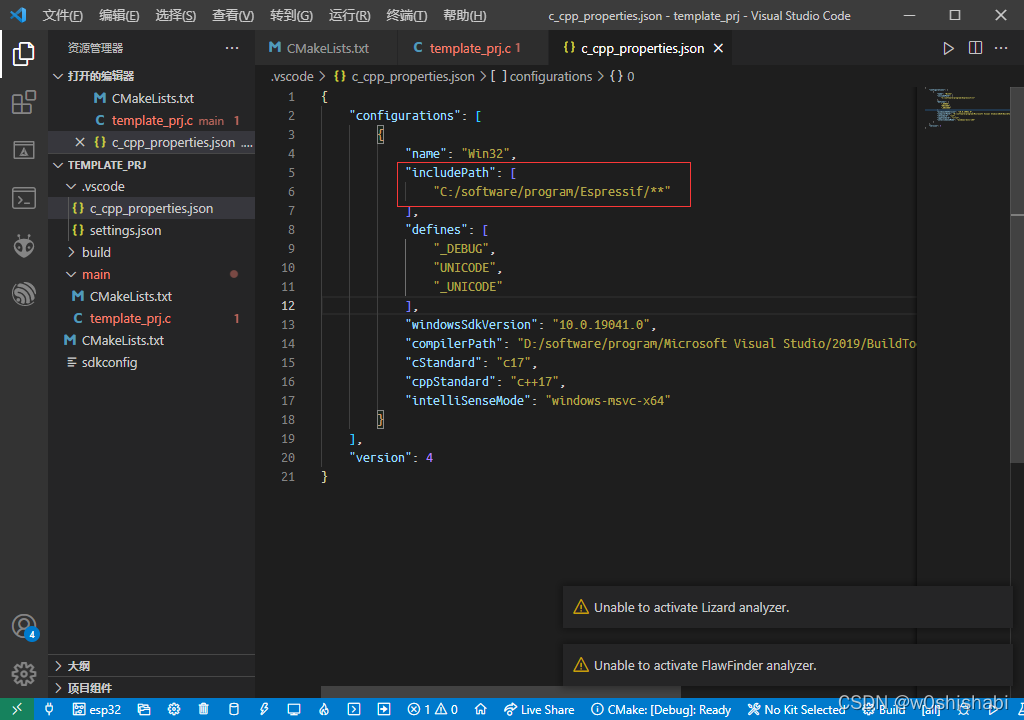Click the lightning flash method icon in the status bar

click(264, 709)
